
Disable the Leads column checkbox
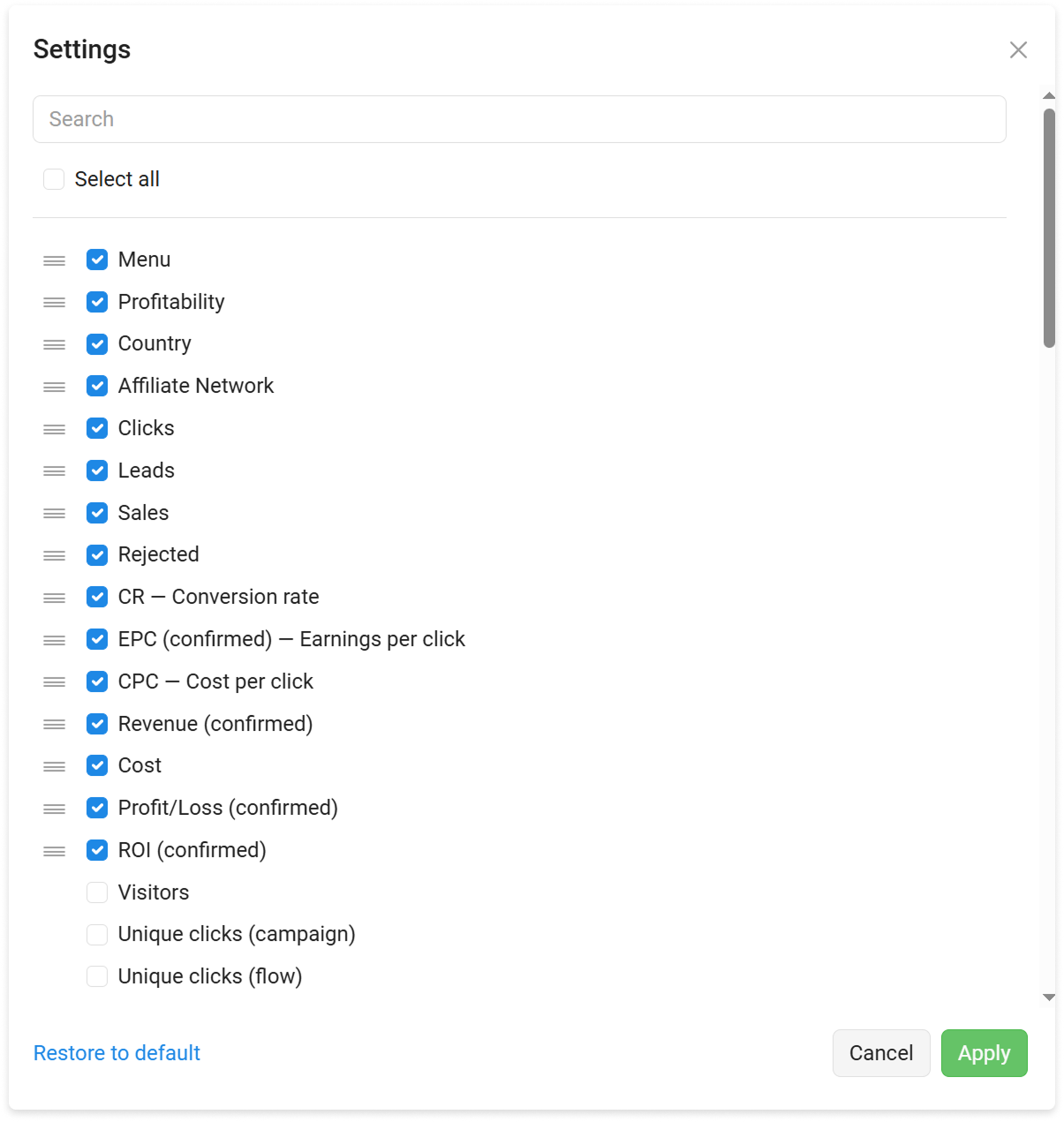[97, 471]
